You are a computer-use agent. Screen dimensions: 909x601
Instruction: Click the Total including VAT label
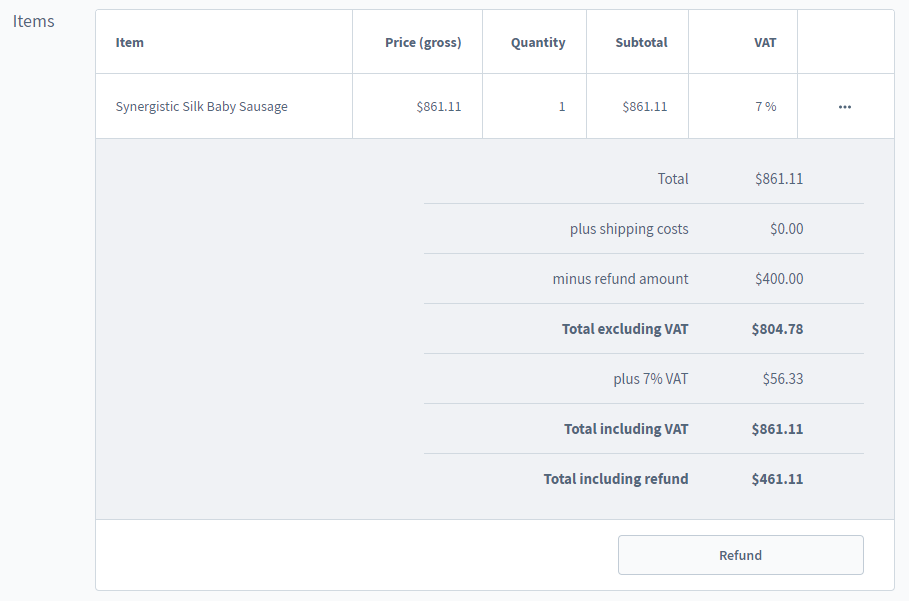626,429
